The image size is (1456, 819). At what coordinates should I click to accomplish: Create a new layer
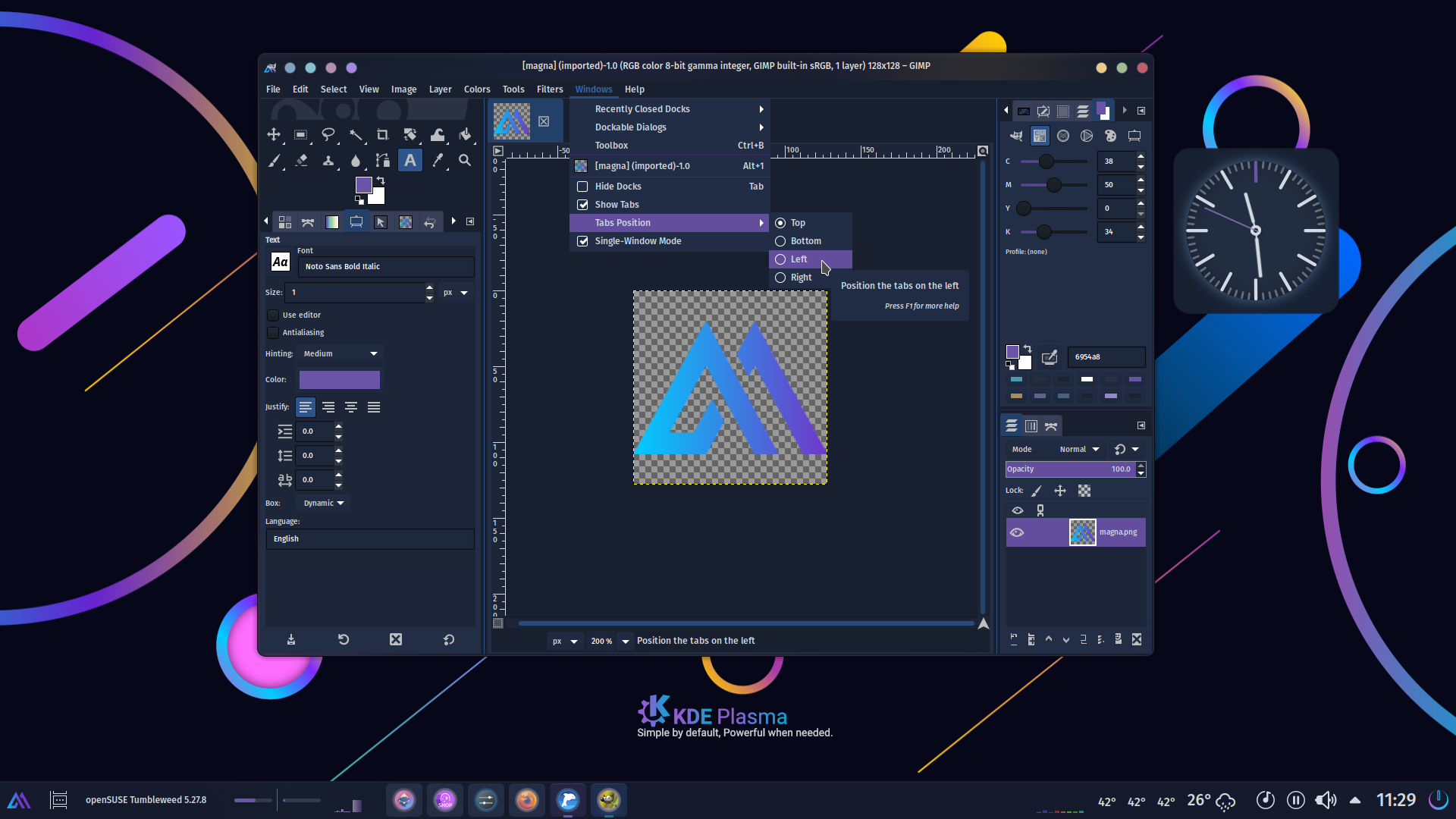[1014, 639]
